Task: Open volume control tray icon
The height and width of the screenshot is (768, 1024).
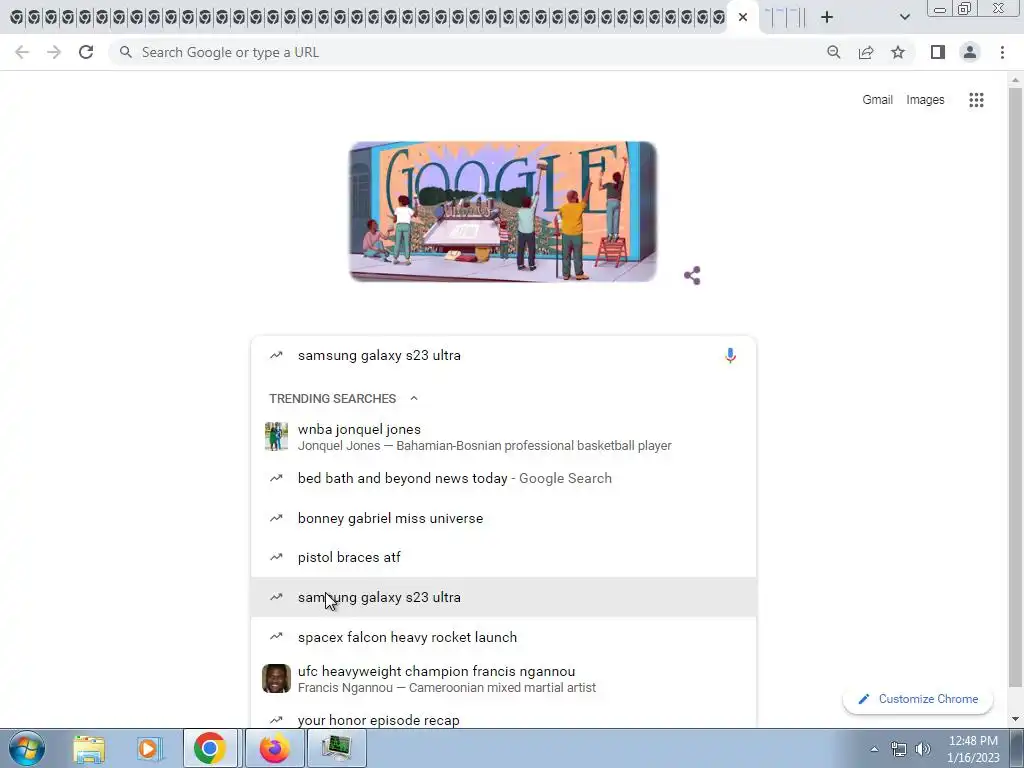Action: point(923,749)
